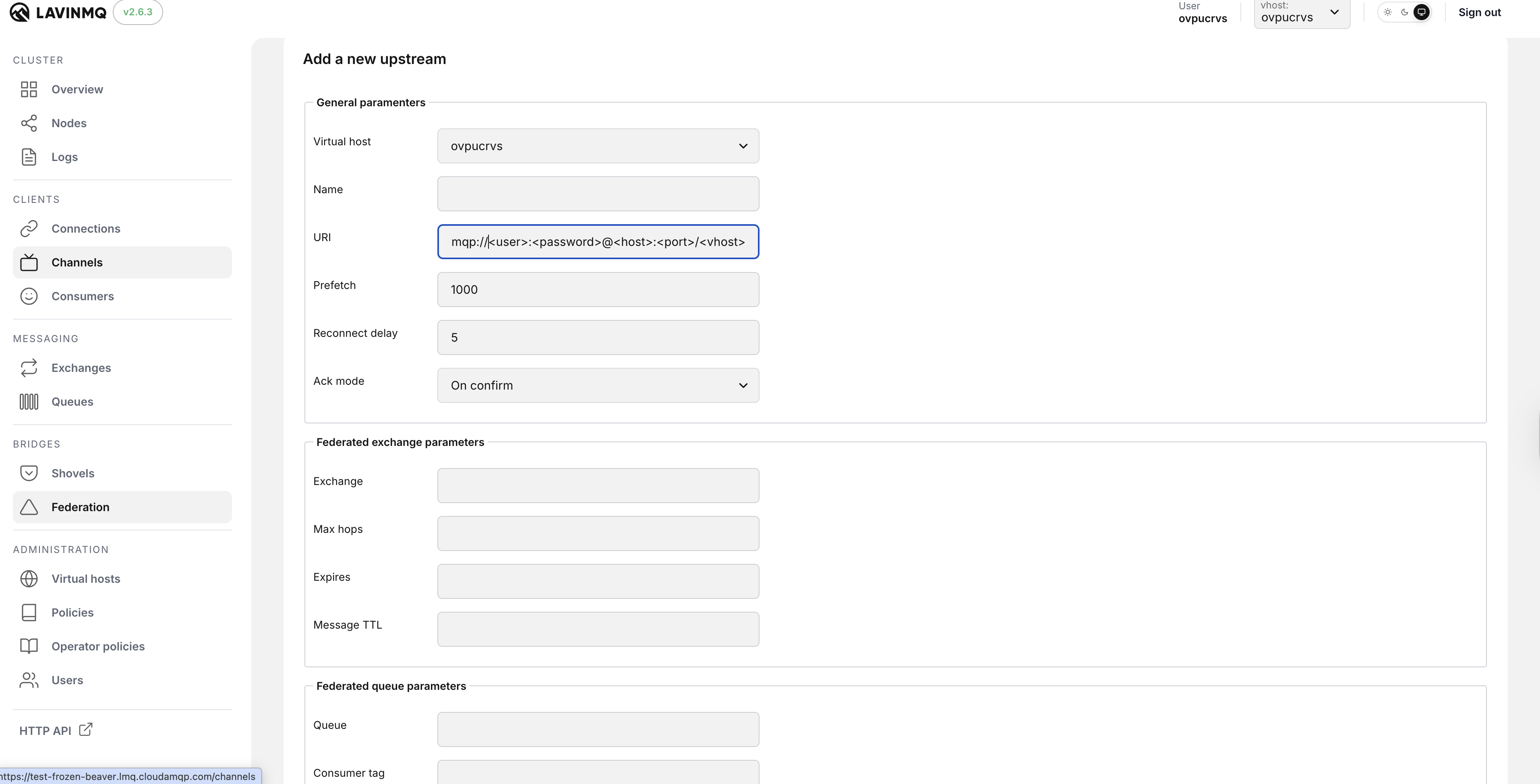Click the Nodes share icon

(29, 123)
